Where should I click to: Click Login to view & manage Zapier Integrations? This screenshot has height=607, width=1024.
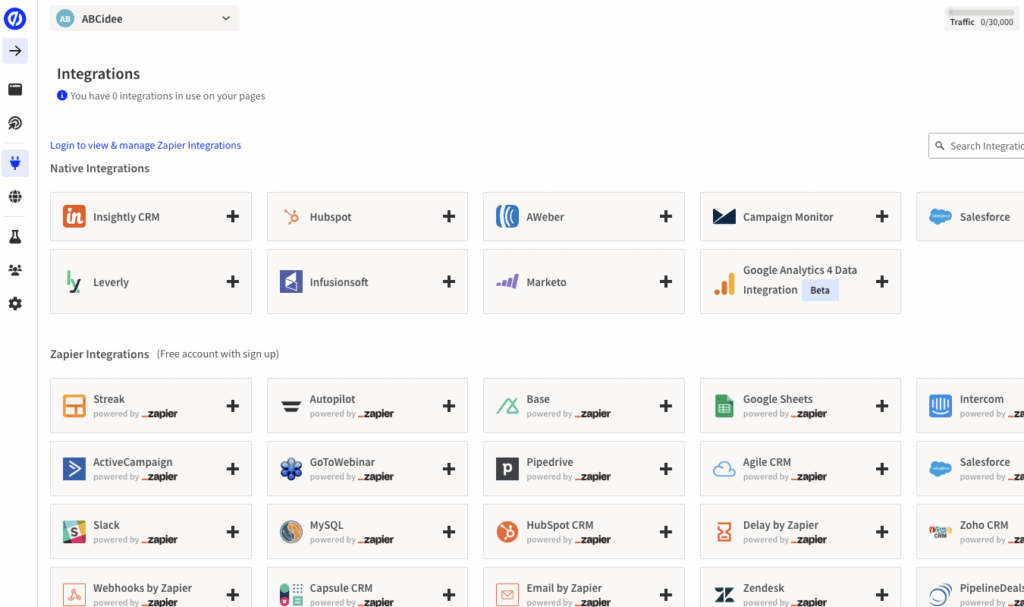146,145
